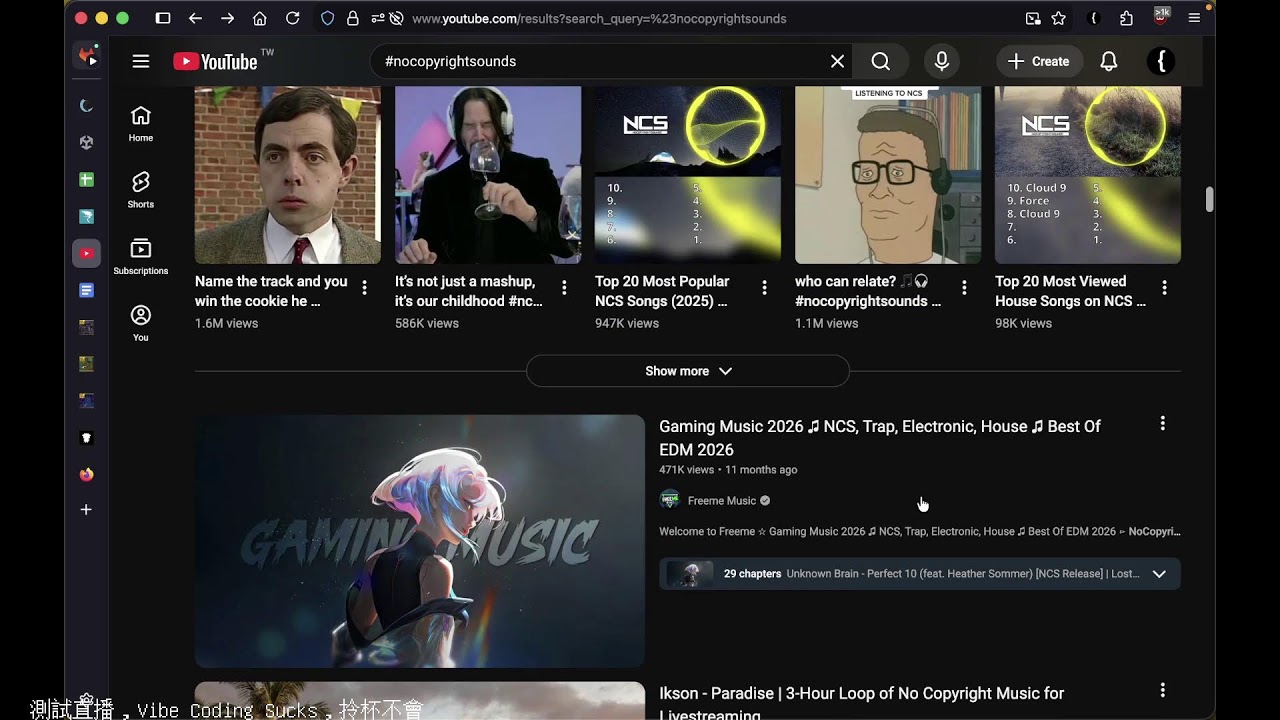Run search with magnifier button
1280x720 pixels.
pyautogui.click(x=881, y=61)
